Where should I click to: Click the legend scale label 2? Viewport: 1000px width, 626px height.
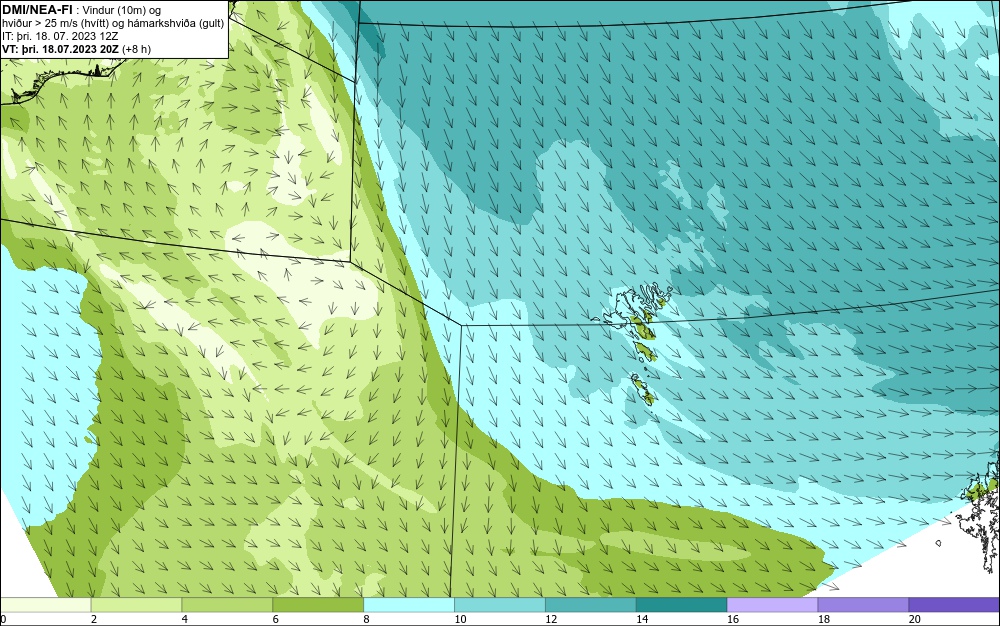94,619
